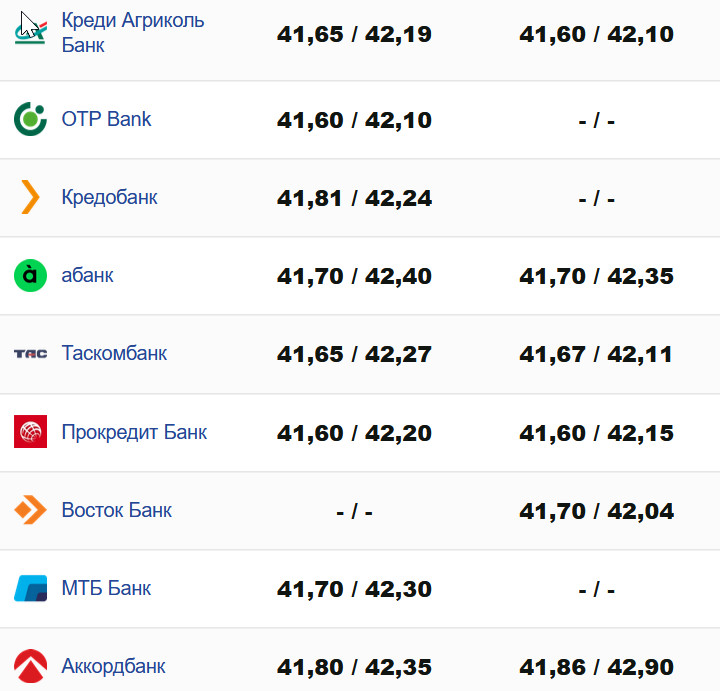Click the green абанк logo icon
The image size is (720, 691).
pos(30,275)
